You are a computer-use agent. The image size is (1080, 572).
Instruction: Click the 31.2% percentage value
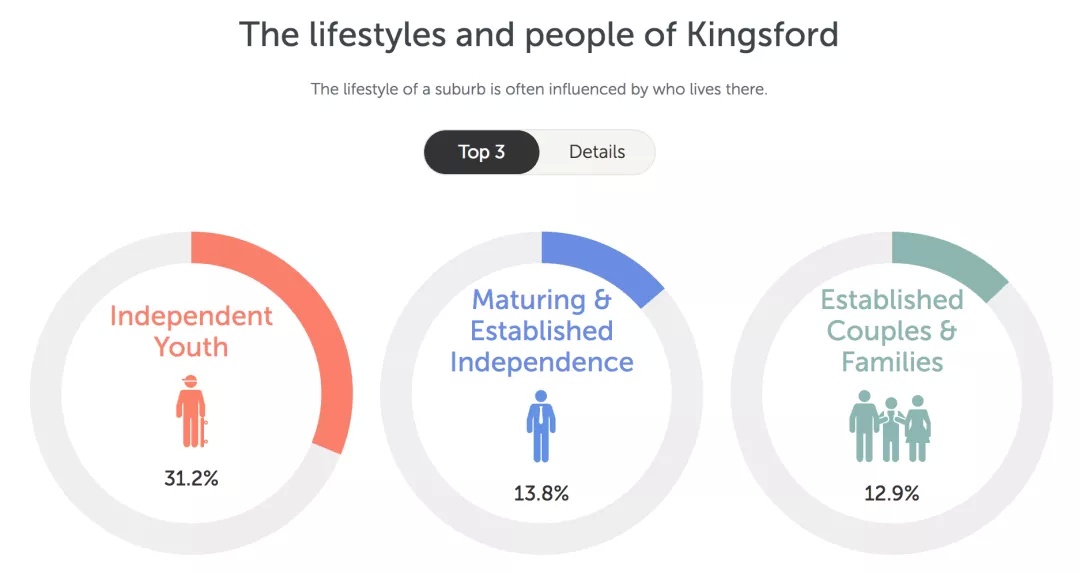pos(191,478)
